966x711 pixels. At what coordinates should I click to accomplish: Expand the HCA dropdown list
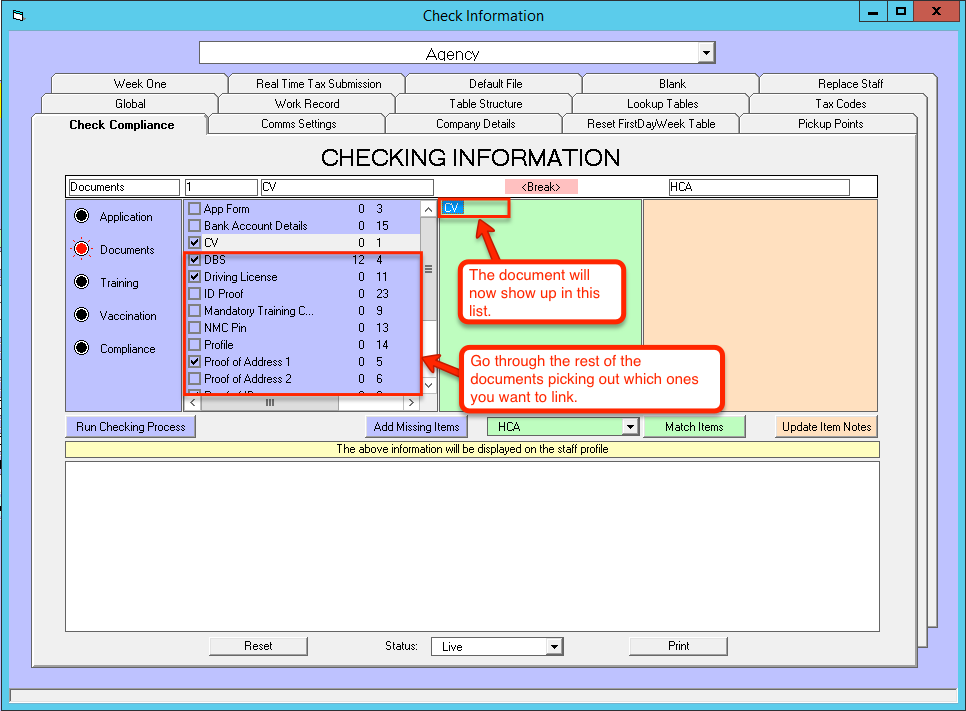(x=629, y=427)
